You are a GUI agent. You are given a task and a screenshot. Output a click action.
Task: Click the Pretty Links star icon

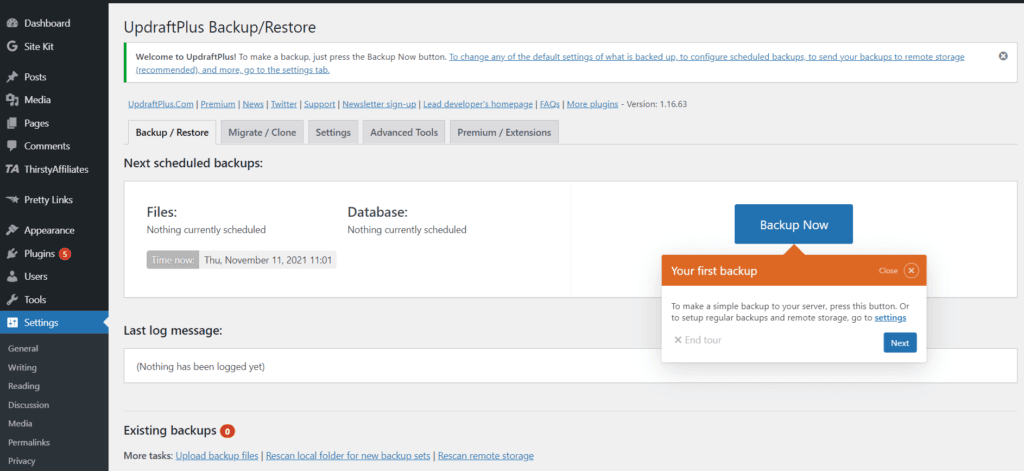pyautogui.click(x=12, y=200)
